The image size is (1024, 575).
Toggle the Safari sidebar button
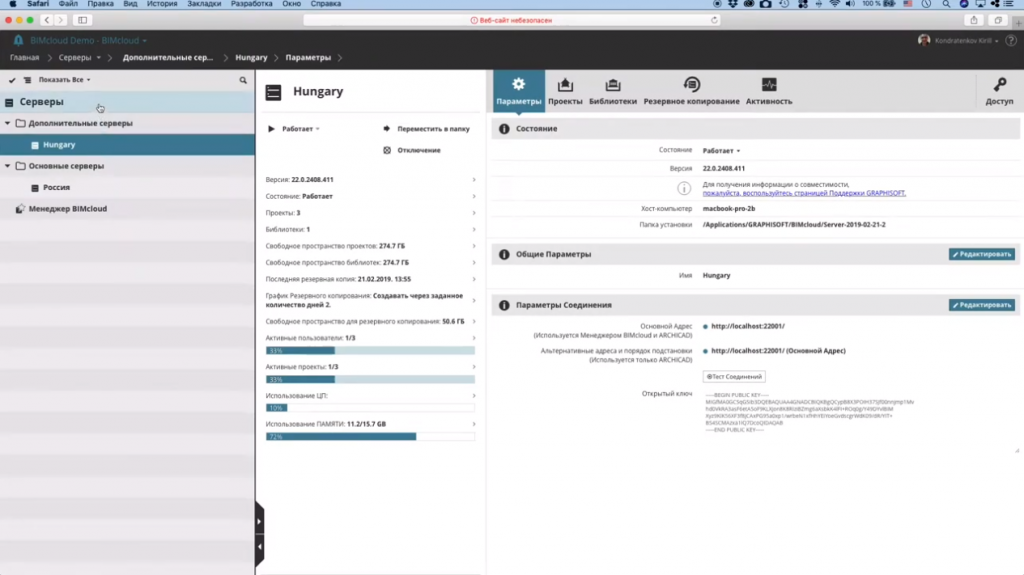tap(82, 20)
